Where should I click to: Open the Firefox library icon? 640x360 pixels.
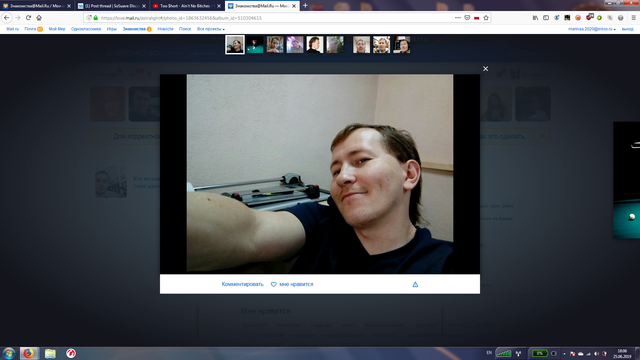point(535,18)
